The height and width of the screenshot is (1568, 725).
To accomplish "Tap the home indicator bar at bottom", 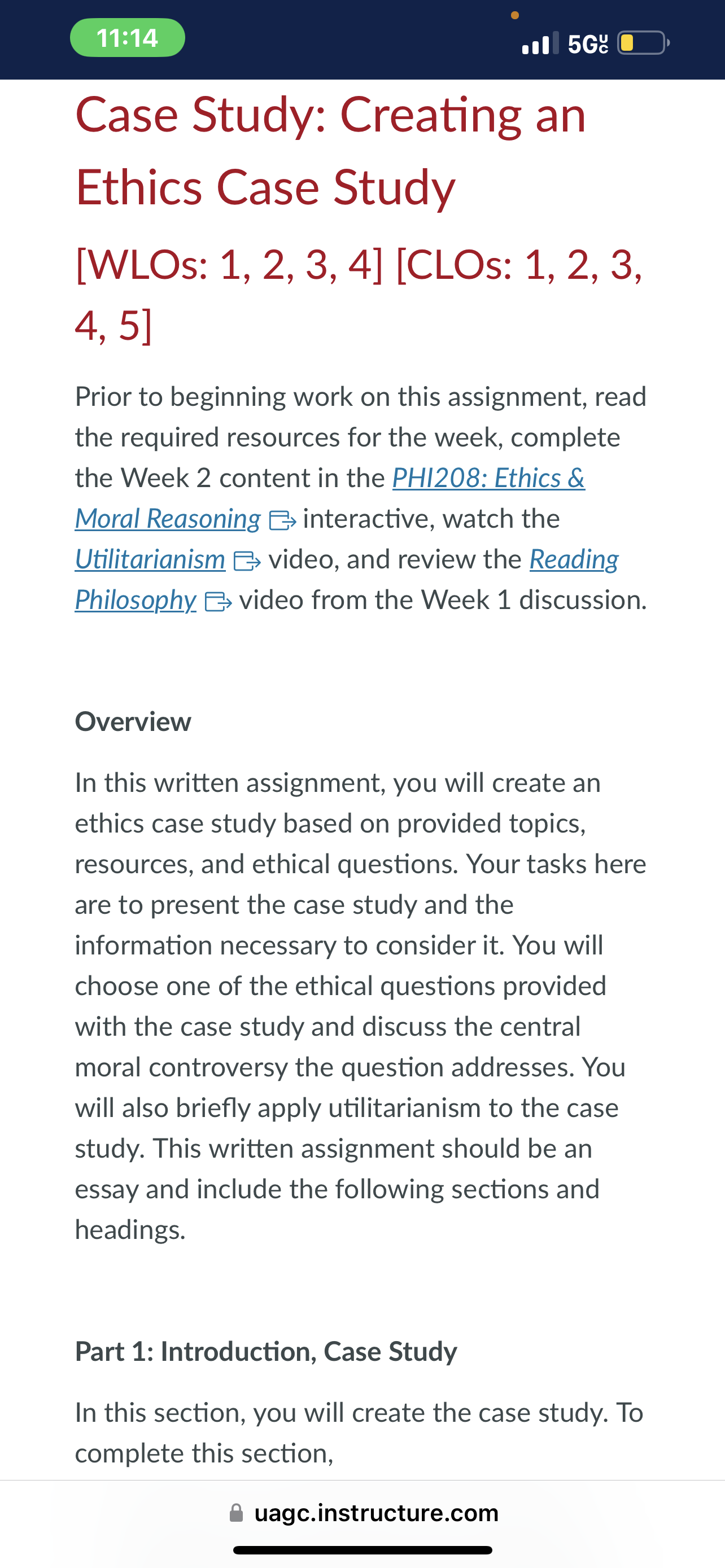I will click(x=363, y=1551).
